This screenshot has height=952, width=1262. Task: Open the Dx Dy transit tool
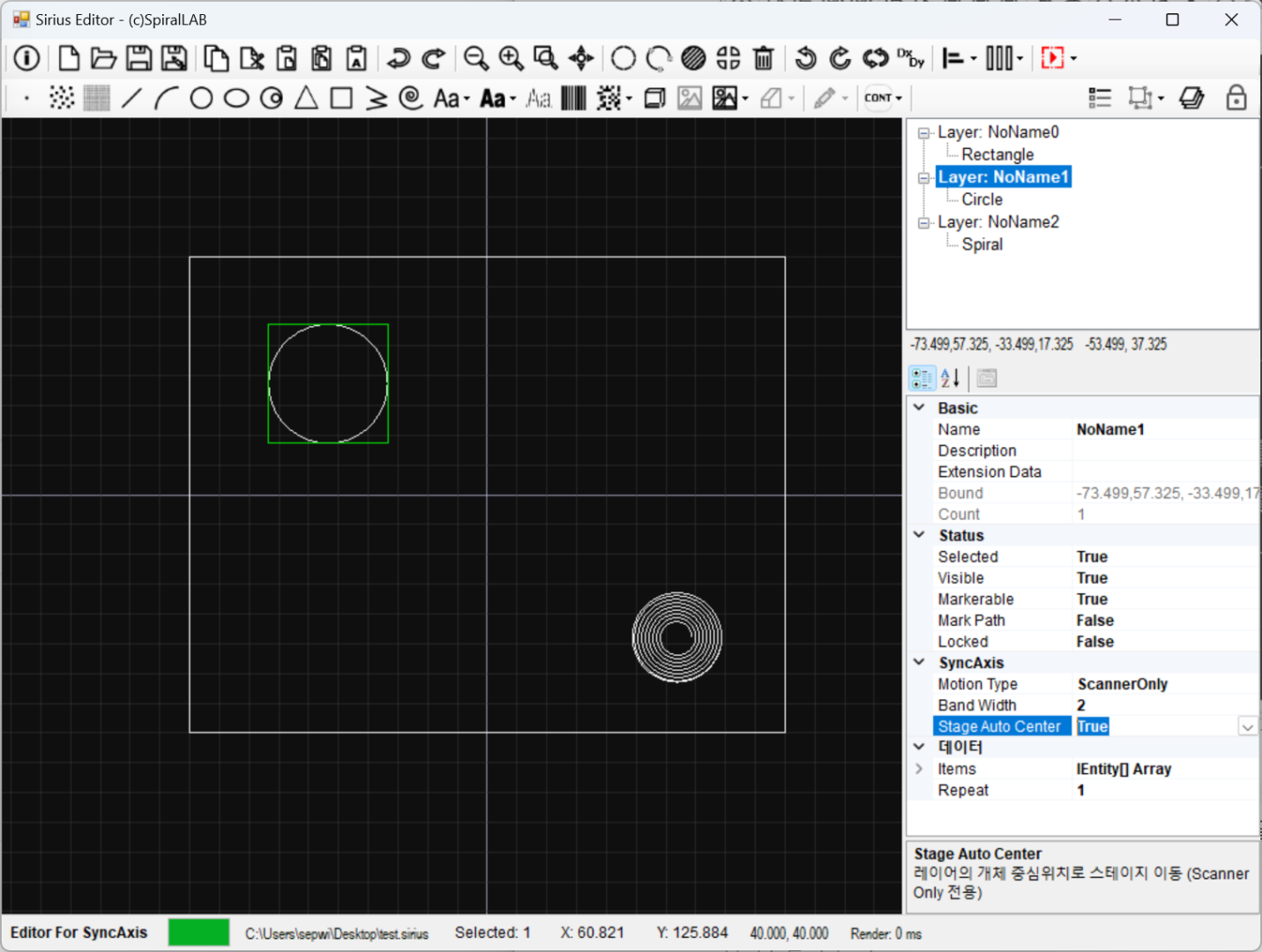click(911, 58)
